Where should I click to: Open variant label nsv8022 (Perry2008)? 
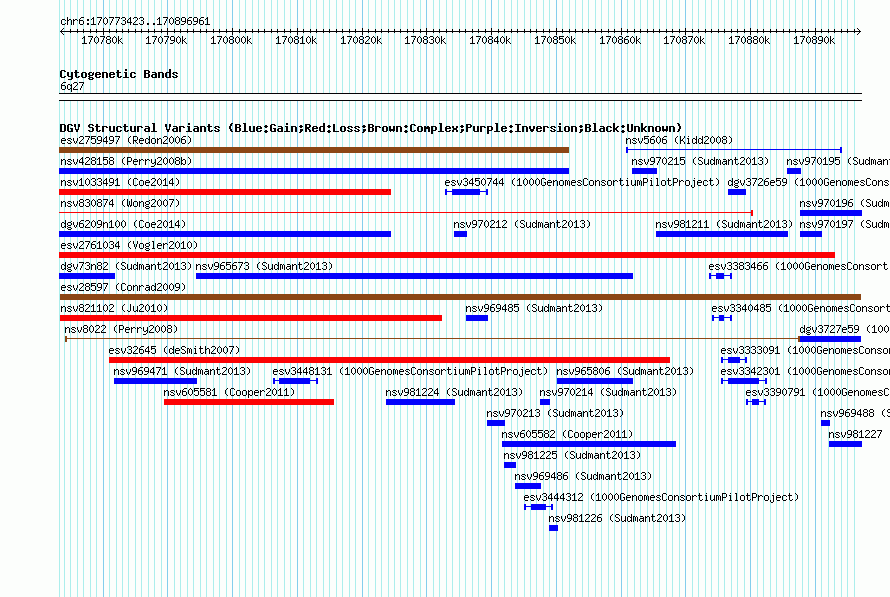point(121,329)
